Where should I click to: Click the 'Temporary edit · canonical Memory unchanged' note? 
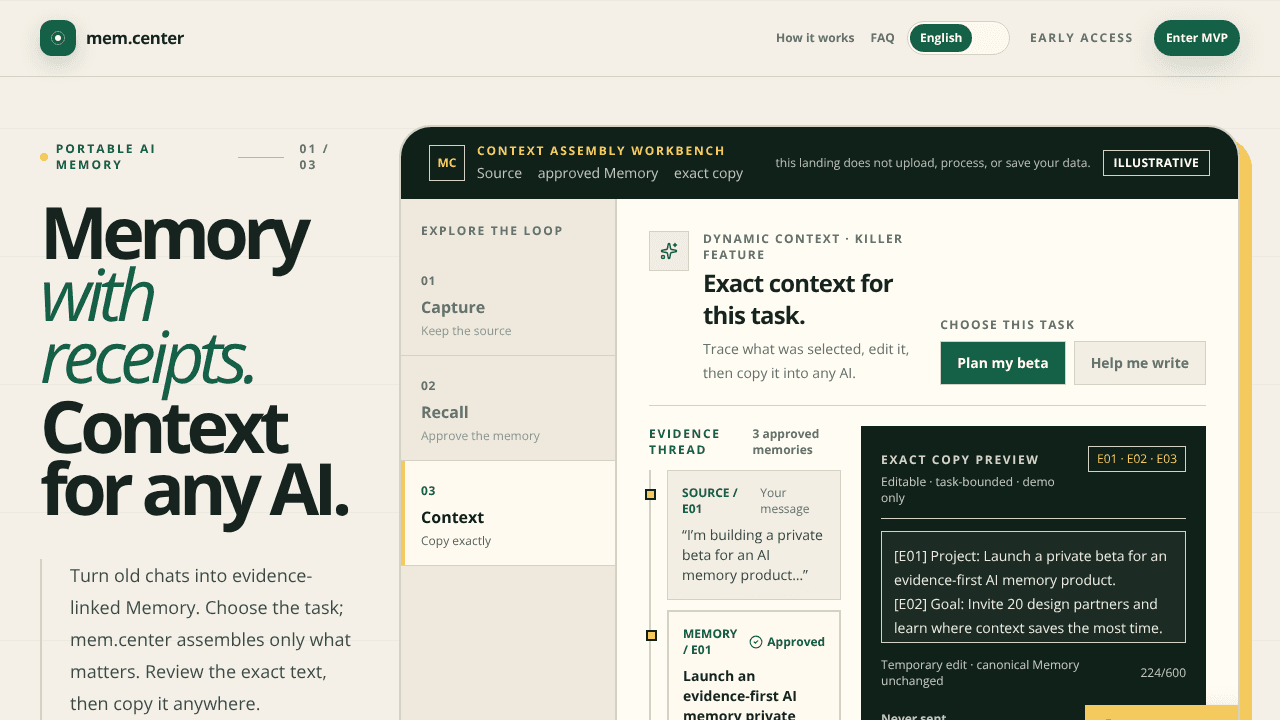click(x=980, y=673)
